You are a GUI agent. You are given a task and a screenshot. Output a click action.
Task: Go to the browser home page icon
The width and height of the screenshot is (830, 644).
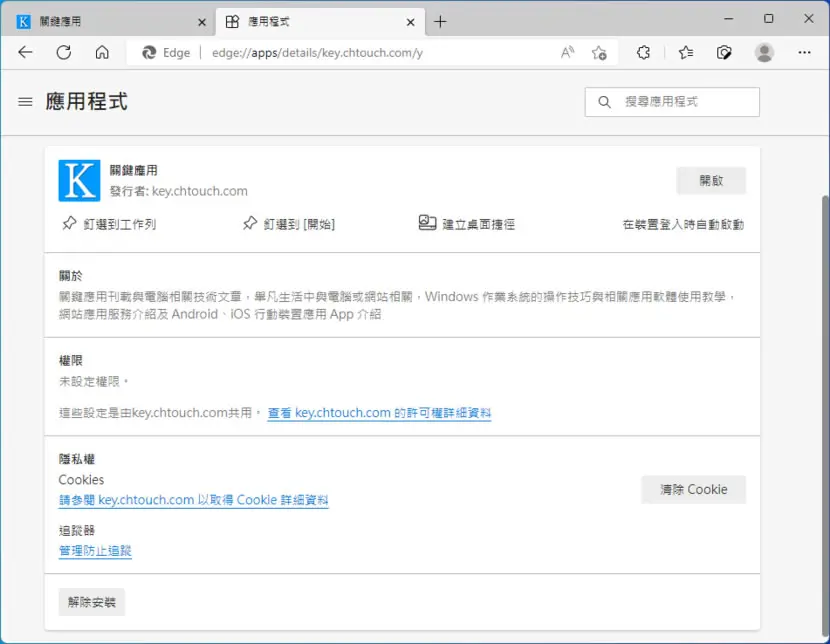pyautogui.click(x=102, y=52)
